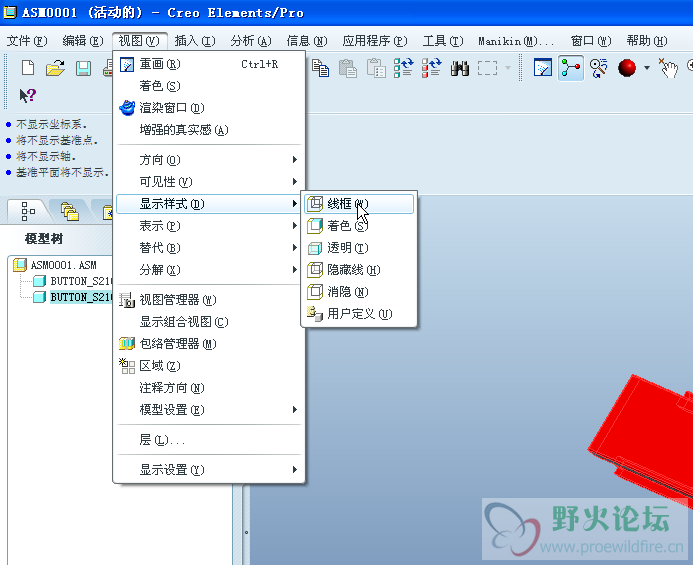
Task: Open the 工具(T) menu
Action: (443, 41)
